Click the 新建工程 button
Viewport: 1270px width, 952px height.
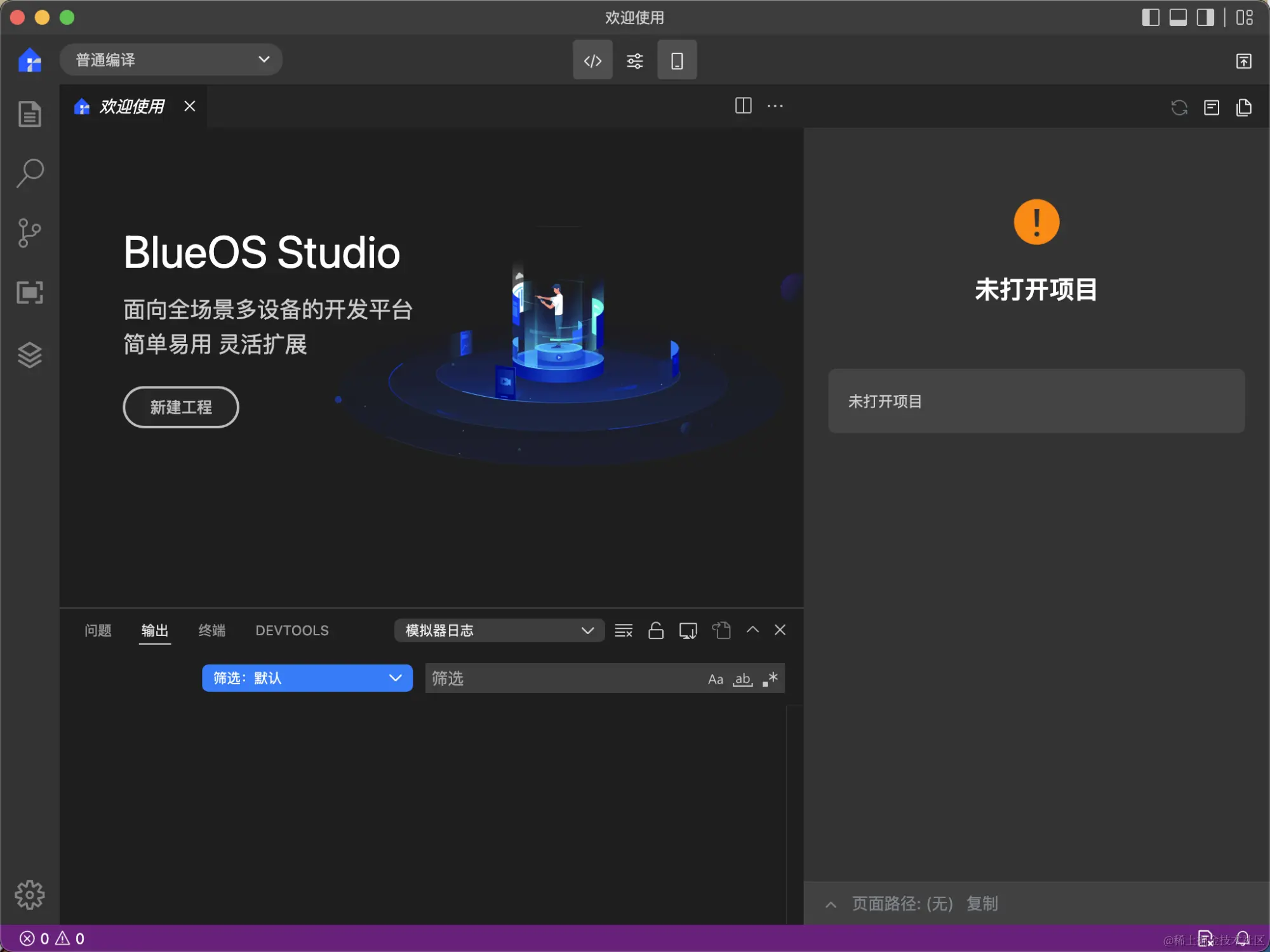pyautogui.click(x=180, y=407)
